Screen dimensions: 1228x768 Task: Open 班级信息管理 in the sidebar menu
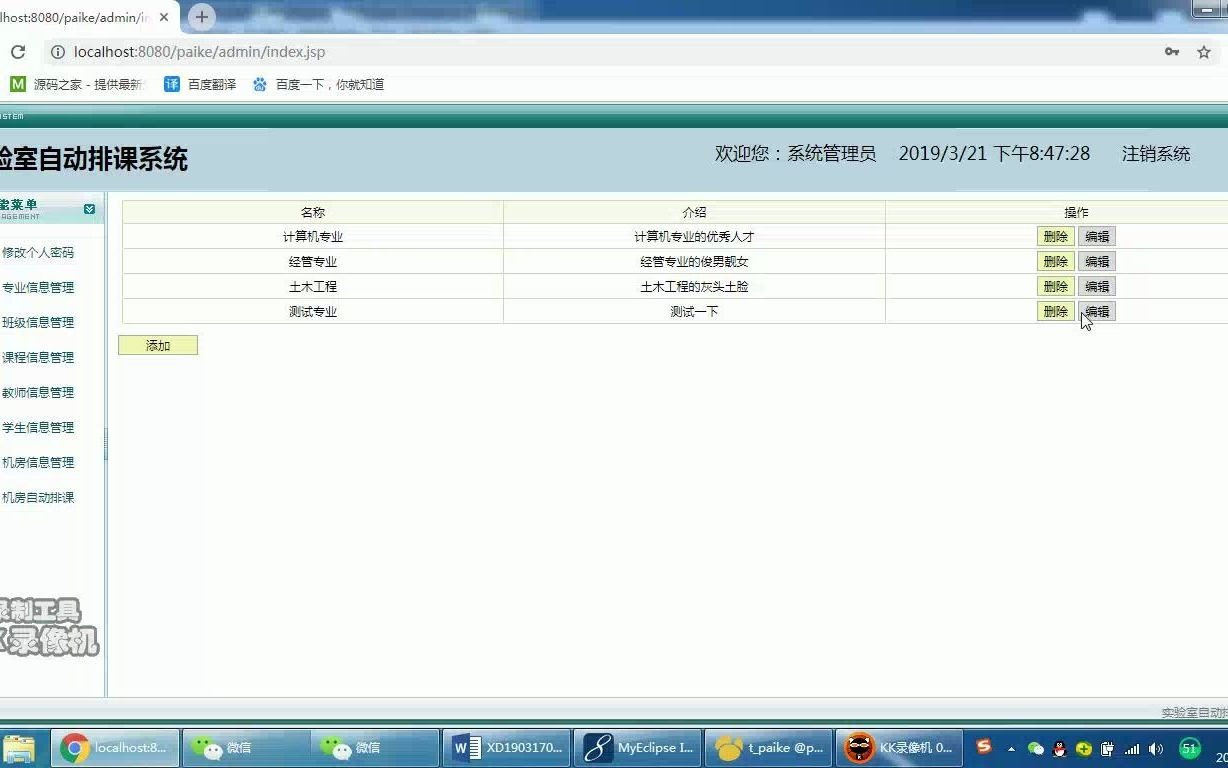coord(40,322)
